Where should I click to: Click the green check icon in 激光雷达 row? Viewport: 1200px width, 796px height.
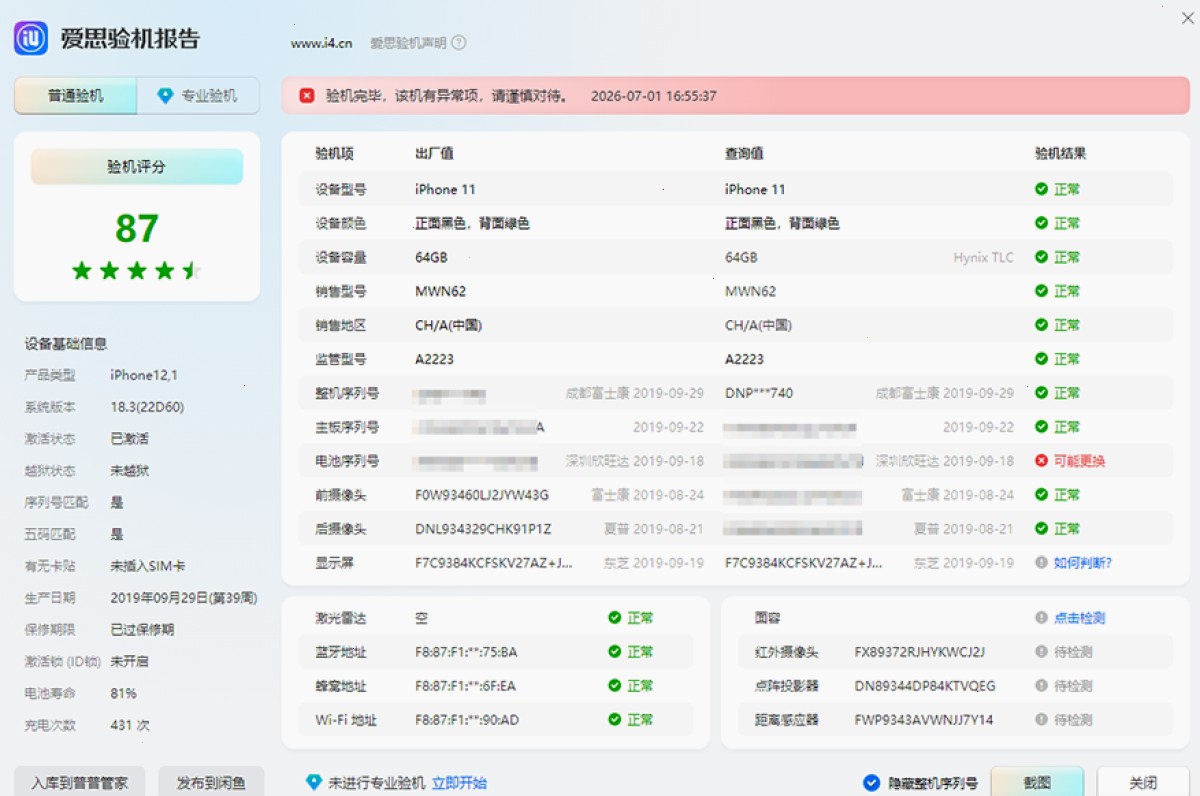[x=615, y=618]
